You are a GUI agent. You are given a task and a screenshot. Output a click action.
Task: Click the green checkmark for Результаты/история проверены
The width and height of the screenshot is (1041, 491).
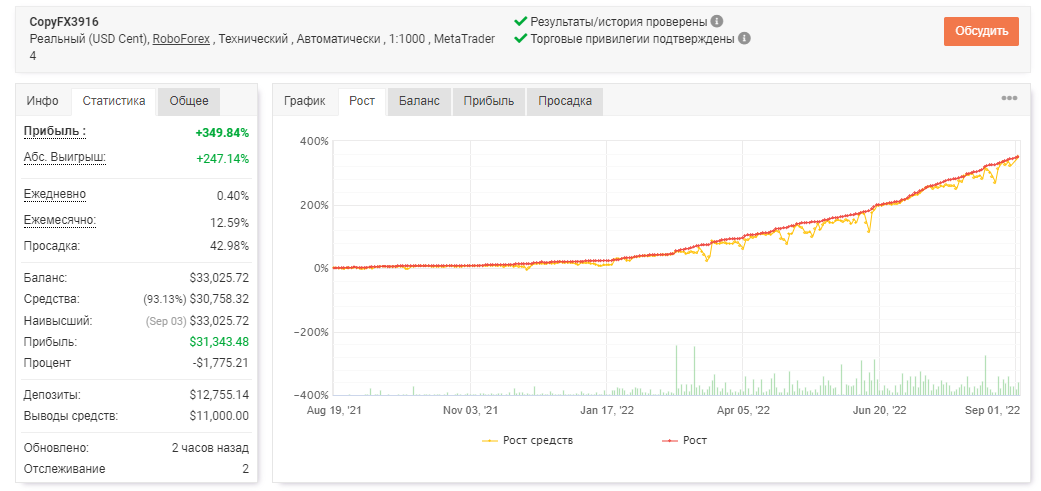click(521, 21)
